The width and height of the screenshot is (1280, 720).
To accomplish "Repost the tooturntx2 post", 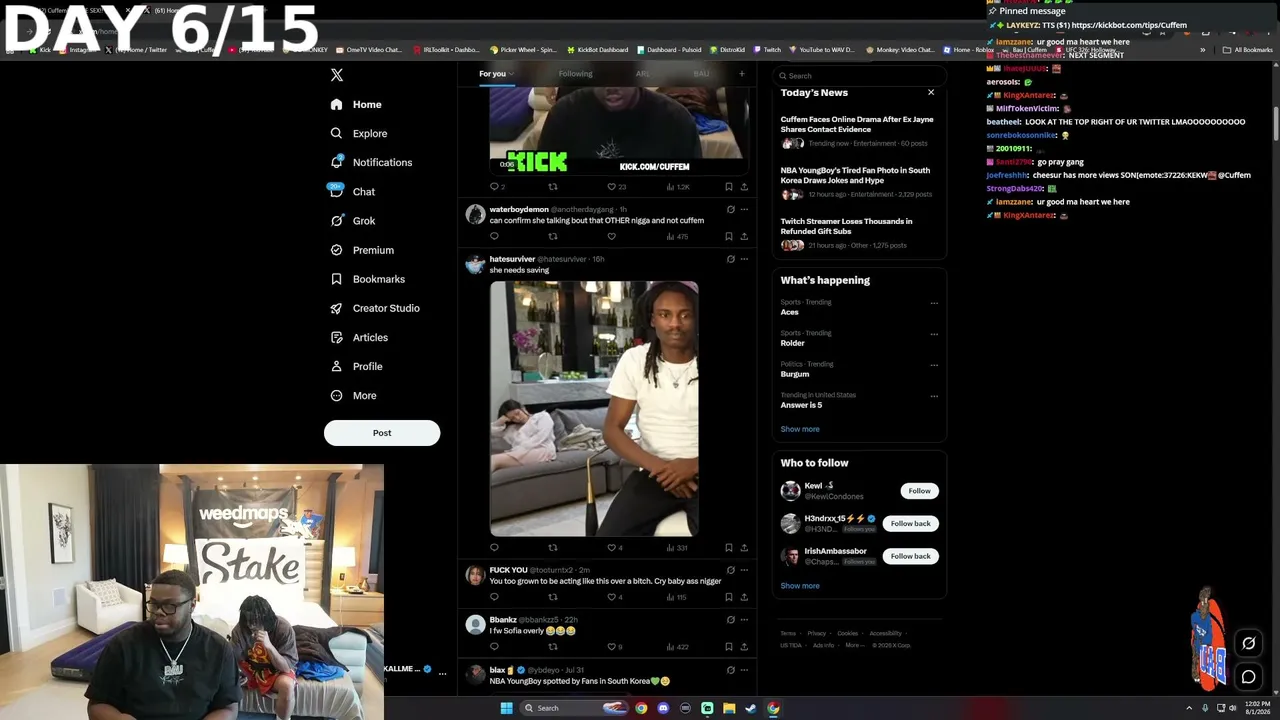I will (553, 597).
